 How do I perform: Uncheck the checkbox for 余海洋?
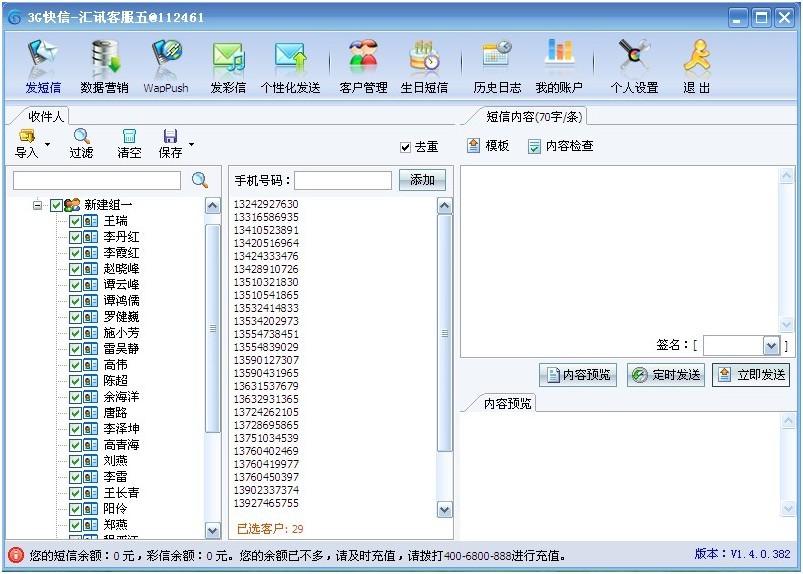[75, 397]
